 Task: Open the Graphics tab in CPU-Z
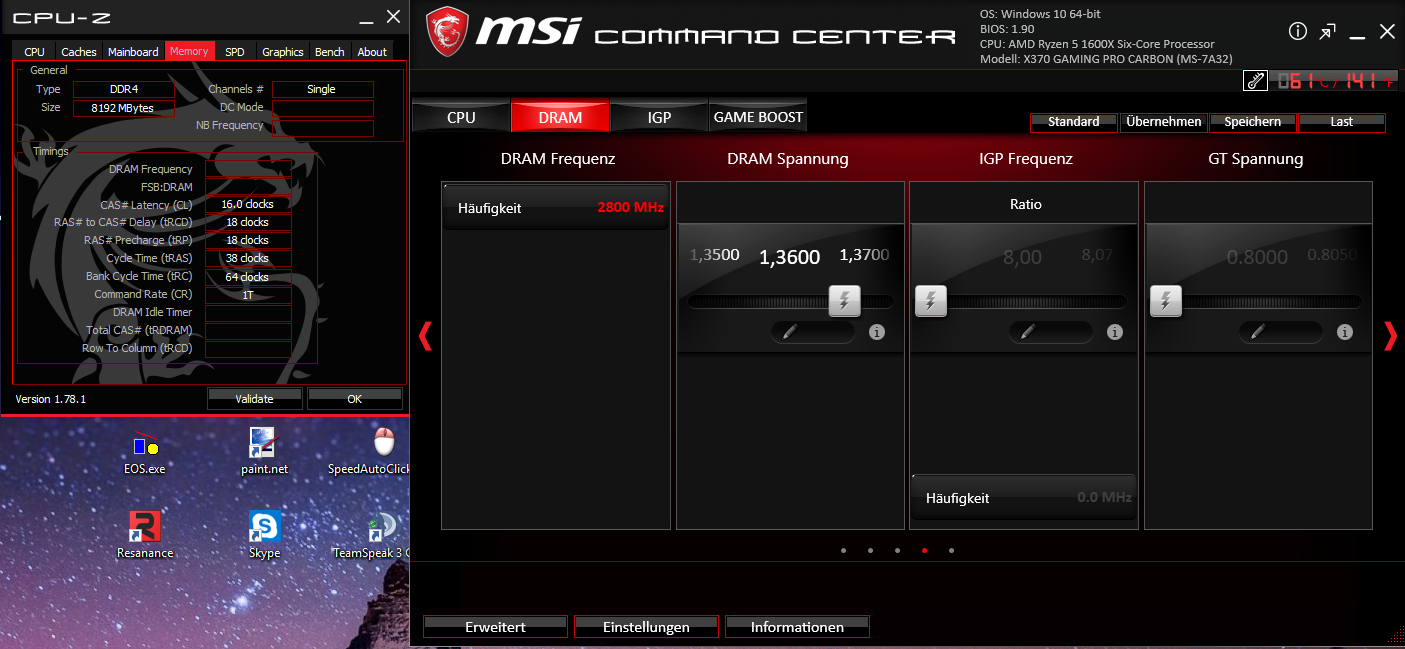(283, 51)
